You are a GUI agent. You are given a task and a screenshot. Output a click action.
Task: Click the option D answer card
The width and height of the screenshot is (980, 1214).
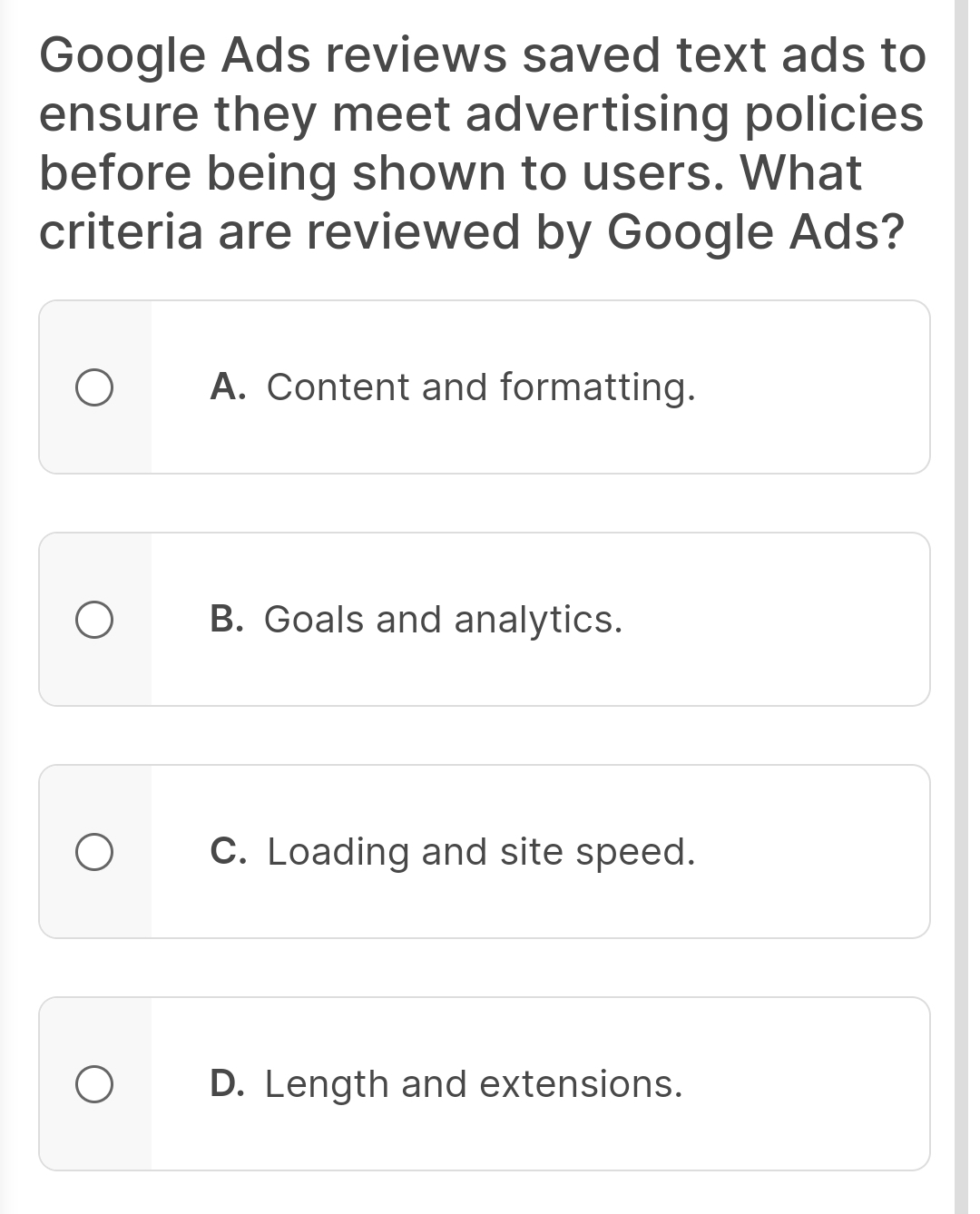point(485,1083)
